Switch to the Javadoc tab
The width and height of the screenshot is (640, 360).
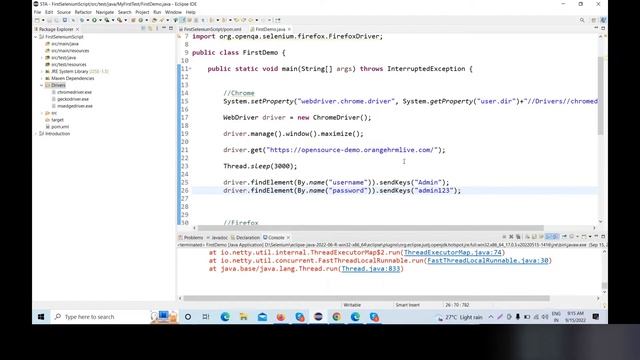coord(217,238)
